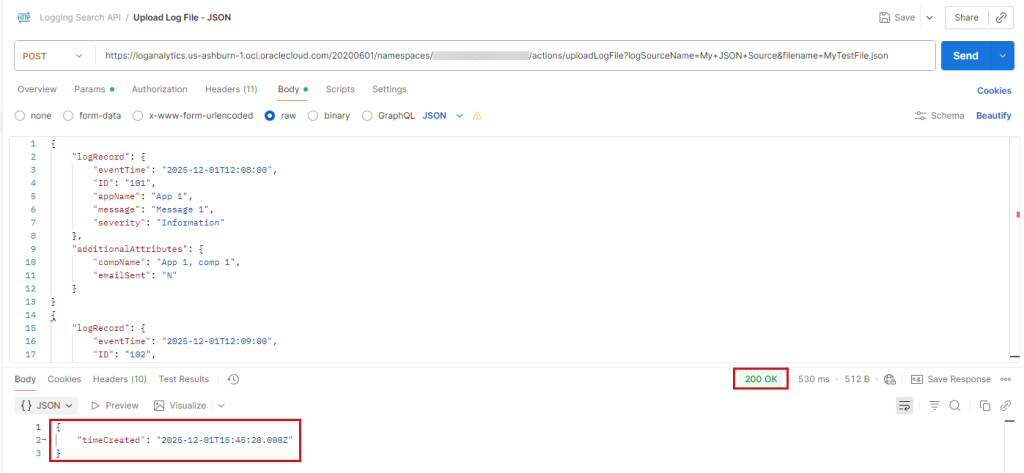Click the 200 OK status badge
1024x473 pixels.
click(x=761, y=379)
